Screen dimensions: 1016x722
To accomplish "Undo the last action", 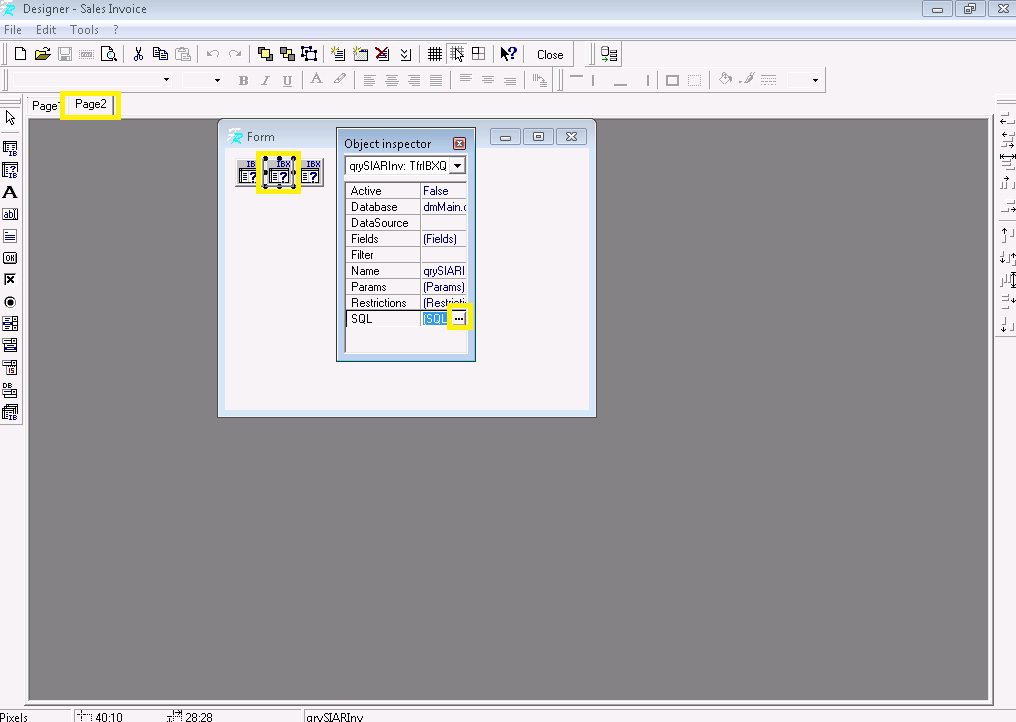I will pos(212,54).
